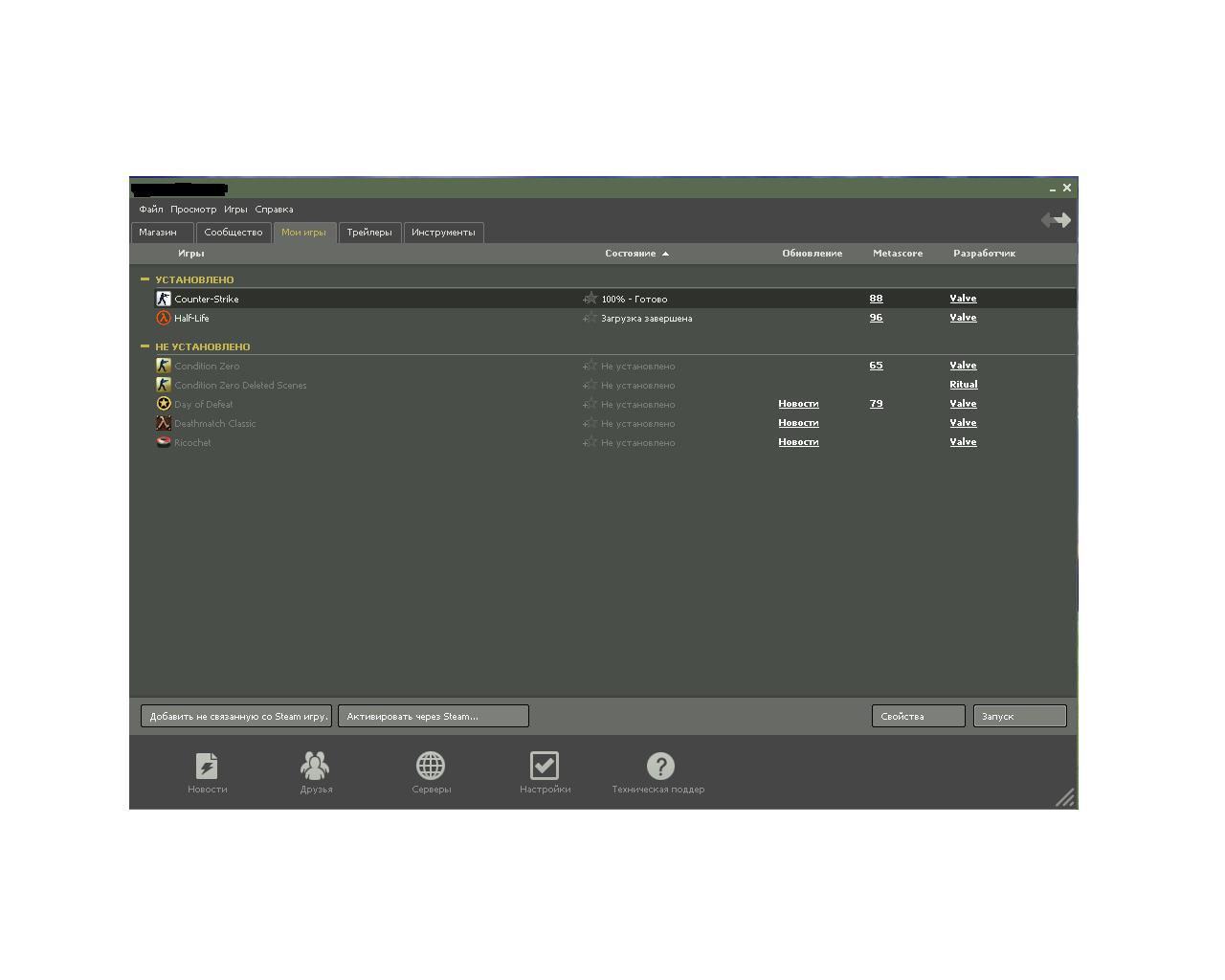Click Добавить не связанную со Steam игру button

tap(236, 716)
